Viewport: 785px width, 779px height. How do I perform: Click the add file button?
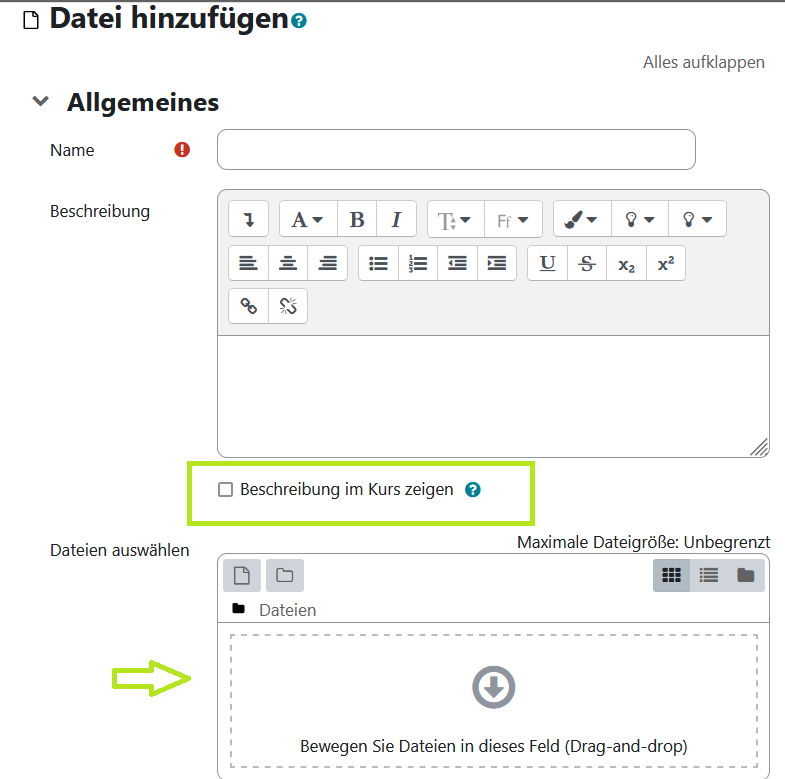point(241,575)
